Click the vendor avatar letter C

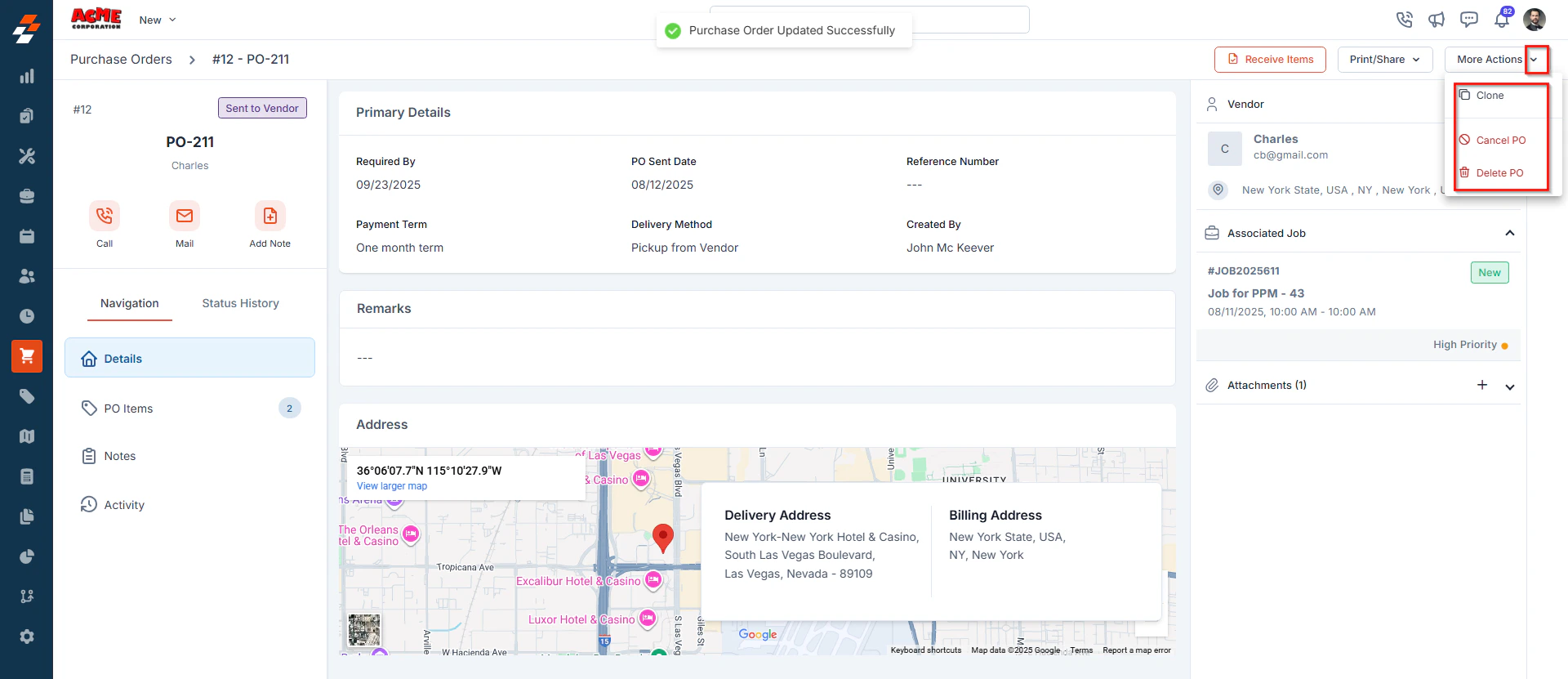pos(1225,149)
